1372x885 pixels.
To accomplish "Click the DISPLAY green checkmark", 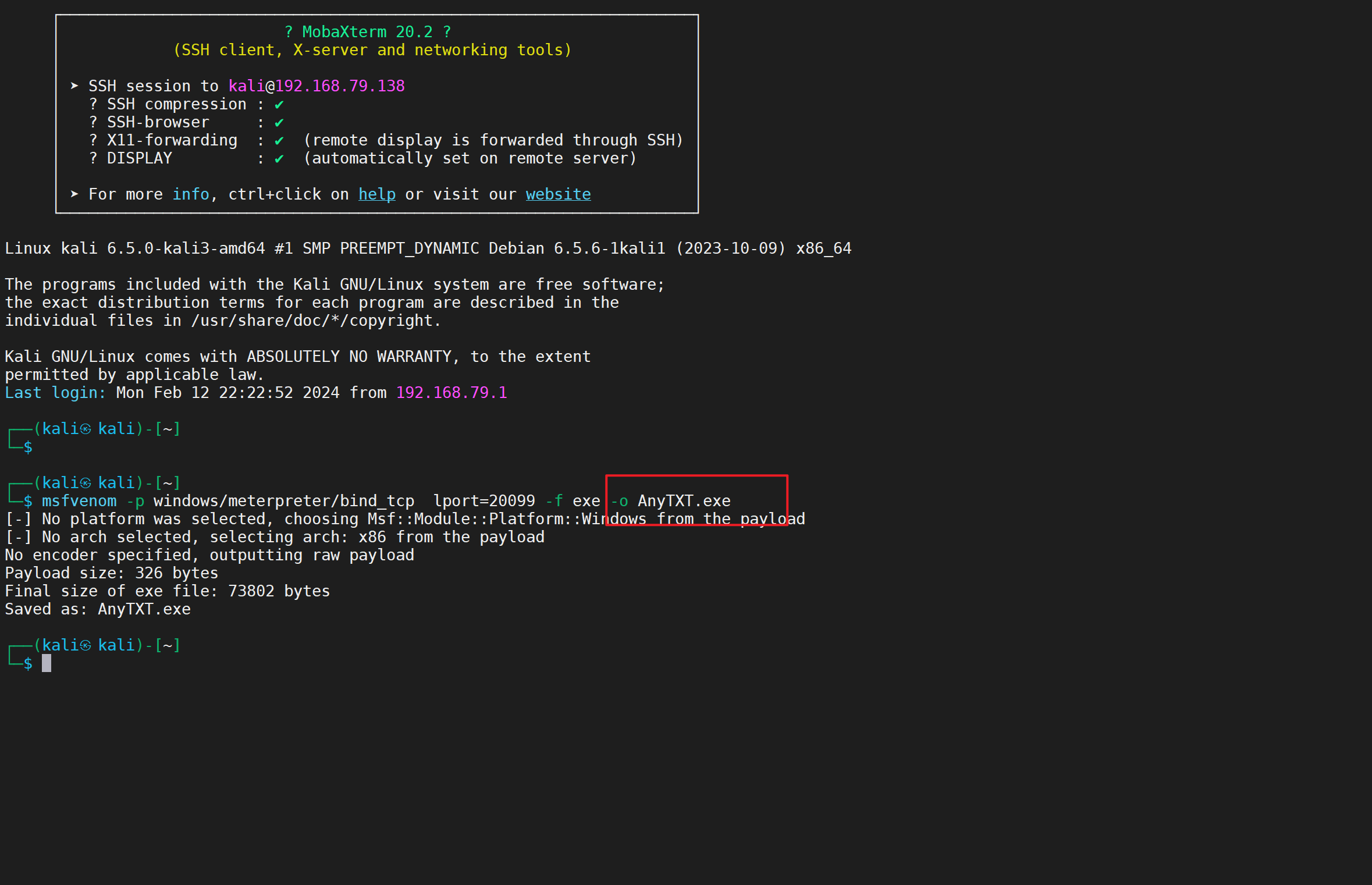I will pos(279,159).
